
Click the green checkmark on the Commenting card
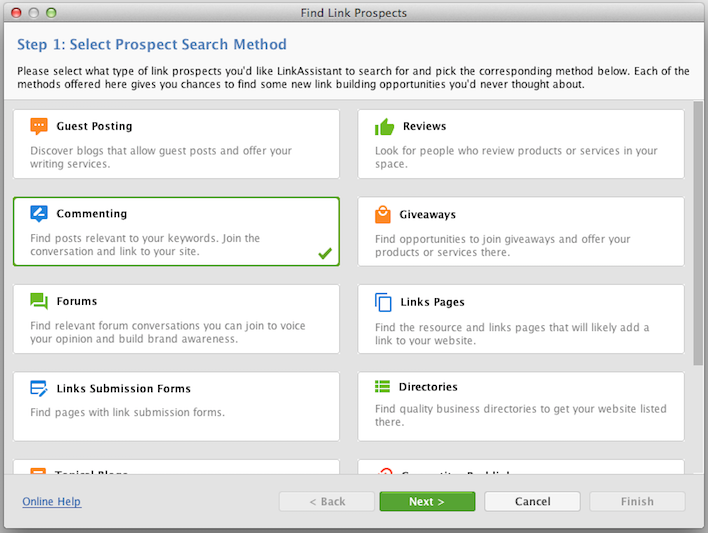point(325,253)
